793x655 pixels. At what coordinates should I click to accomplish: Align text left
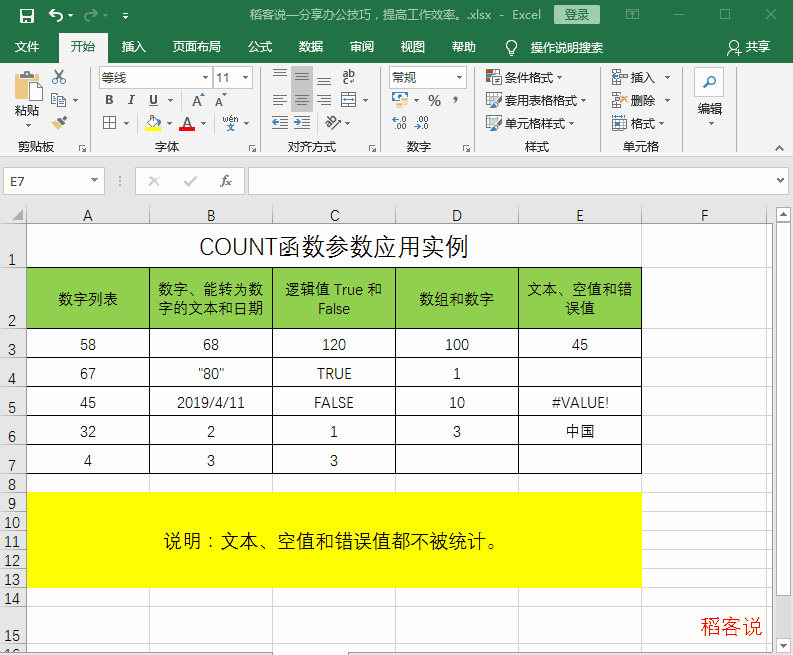280,100
